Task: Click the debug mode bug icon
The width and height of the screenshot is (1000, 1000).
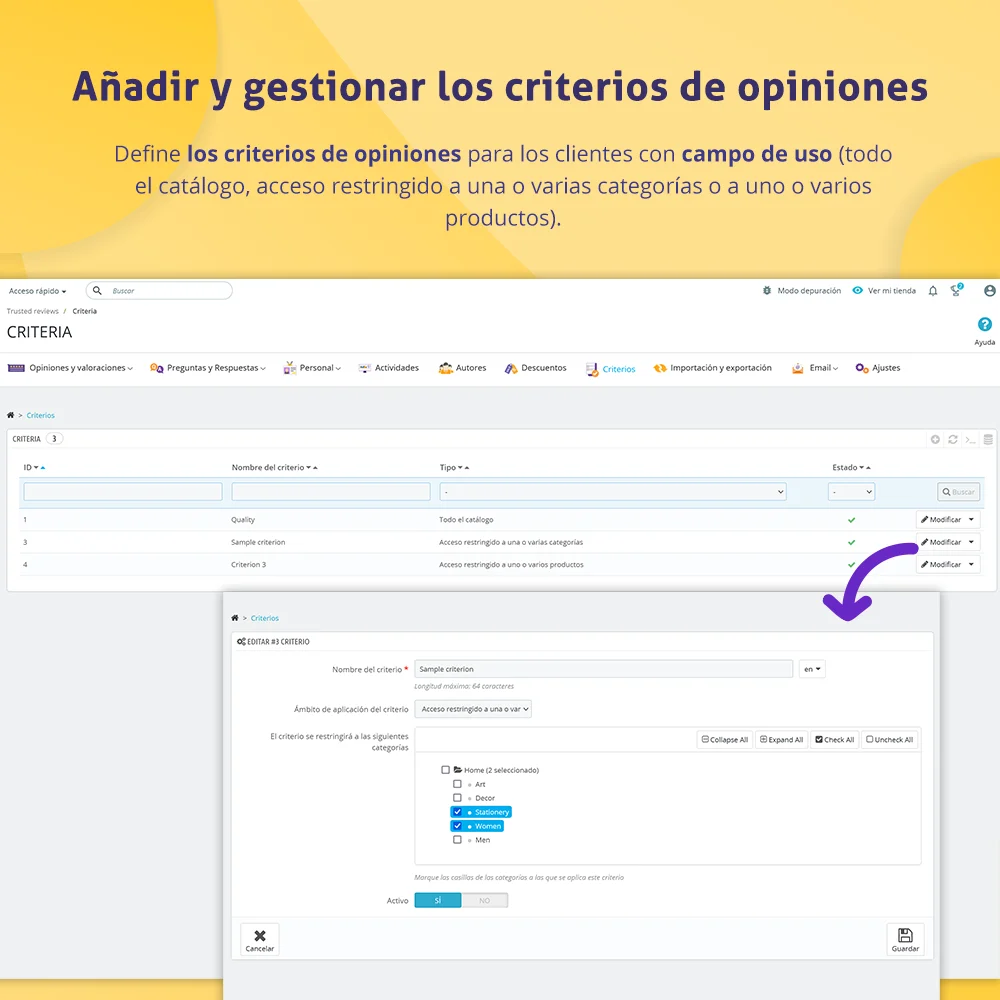Action: [767, 291]
